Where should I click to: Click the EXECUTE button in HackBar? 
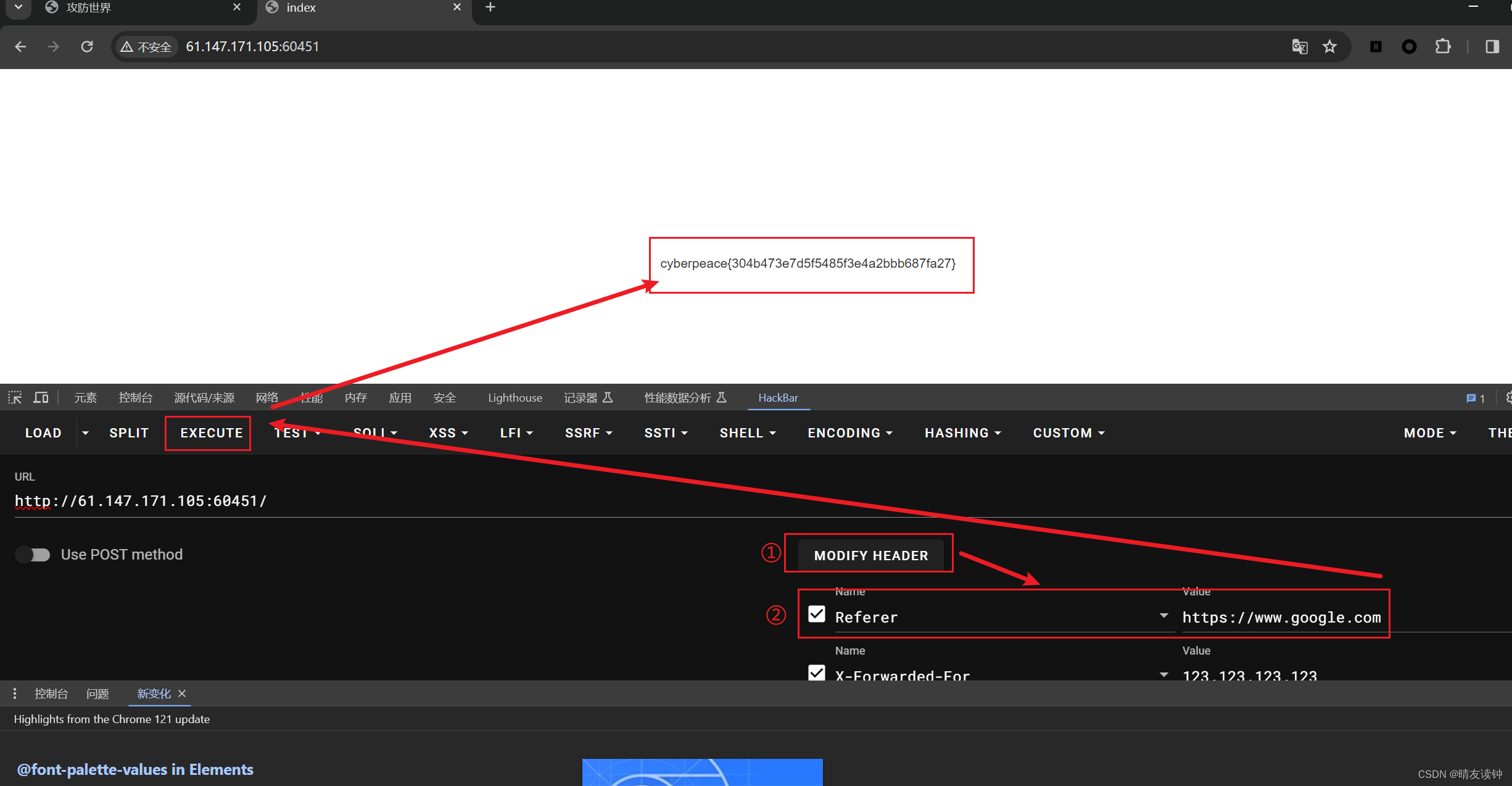210,432
